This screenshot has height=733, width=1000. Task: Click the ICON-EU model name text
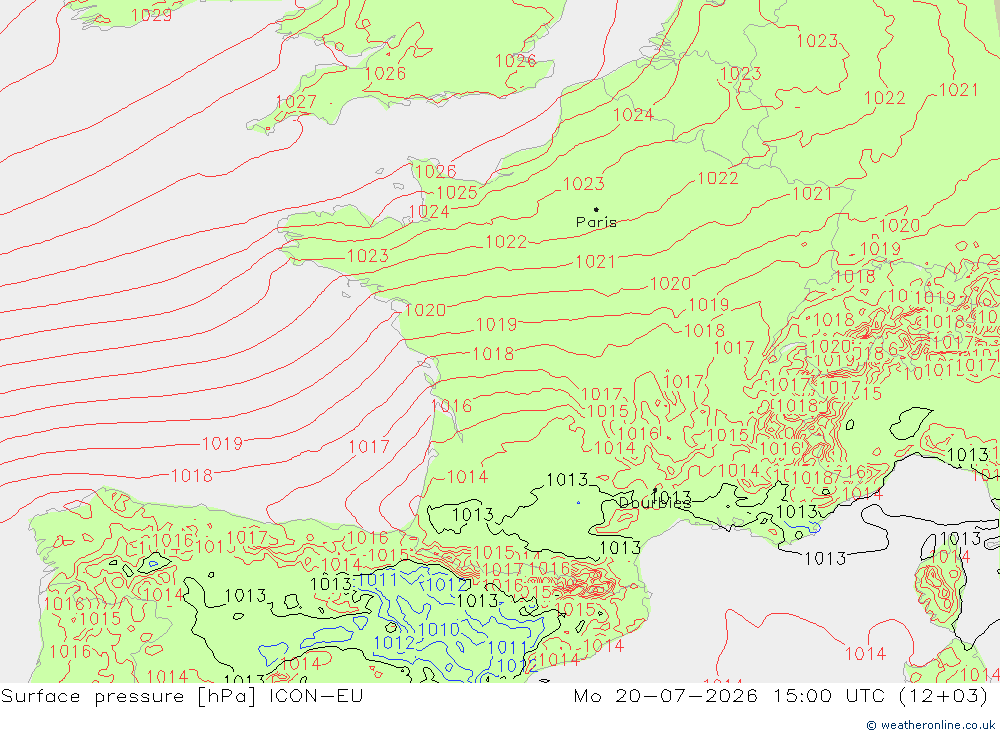[x=316, y=695]
